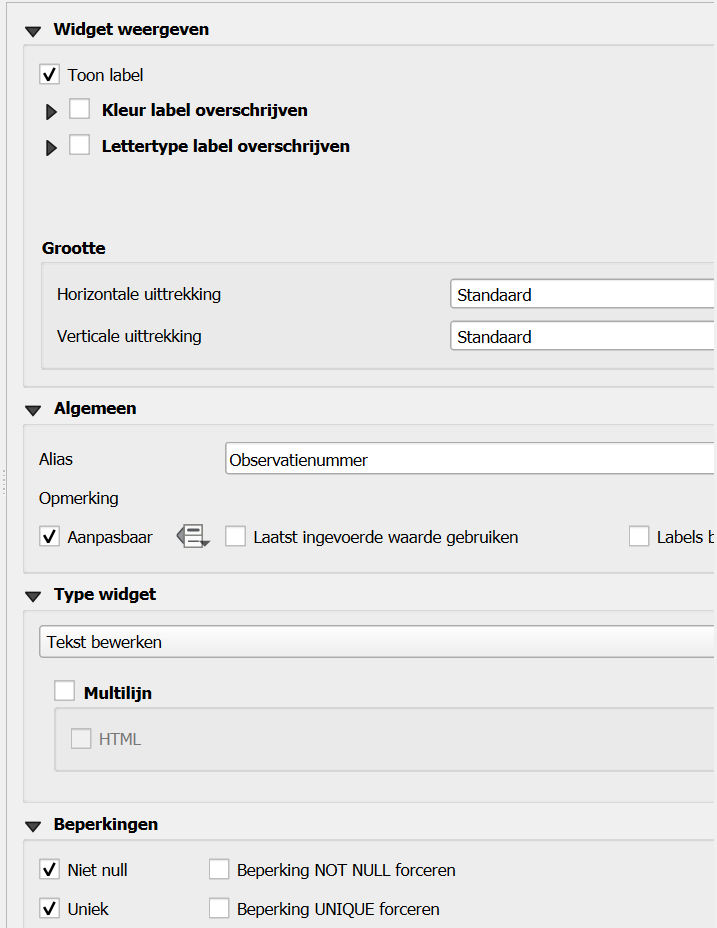The width and height of the screenshot is (717, 928).
Task: Enable Lettertype label overschrijven checkbox
Action: (80, 146)
